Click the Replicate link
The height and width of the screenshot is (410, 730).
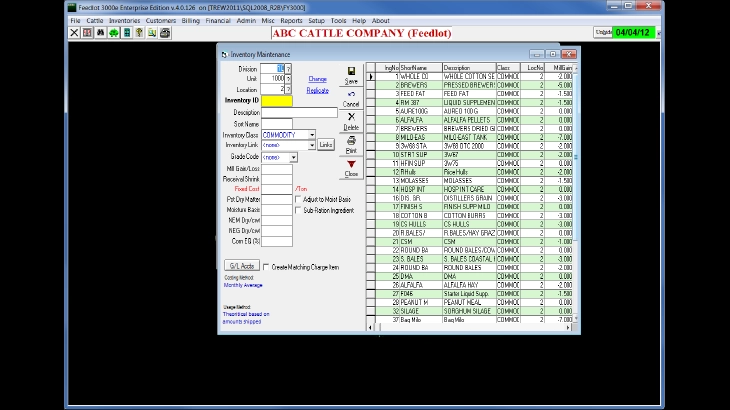[318, 90]
